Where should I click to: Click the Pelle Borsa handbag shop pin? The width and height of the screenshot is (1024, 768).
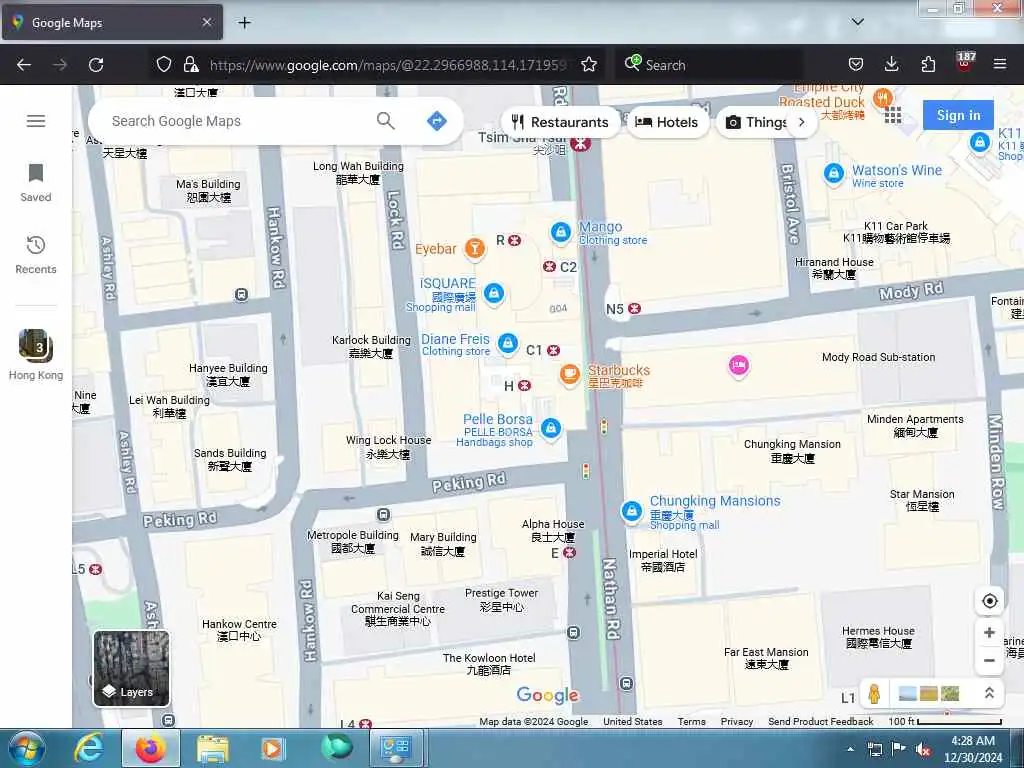click(x=551, y=428)
